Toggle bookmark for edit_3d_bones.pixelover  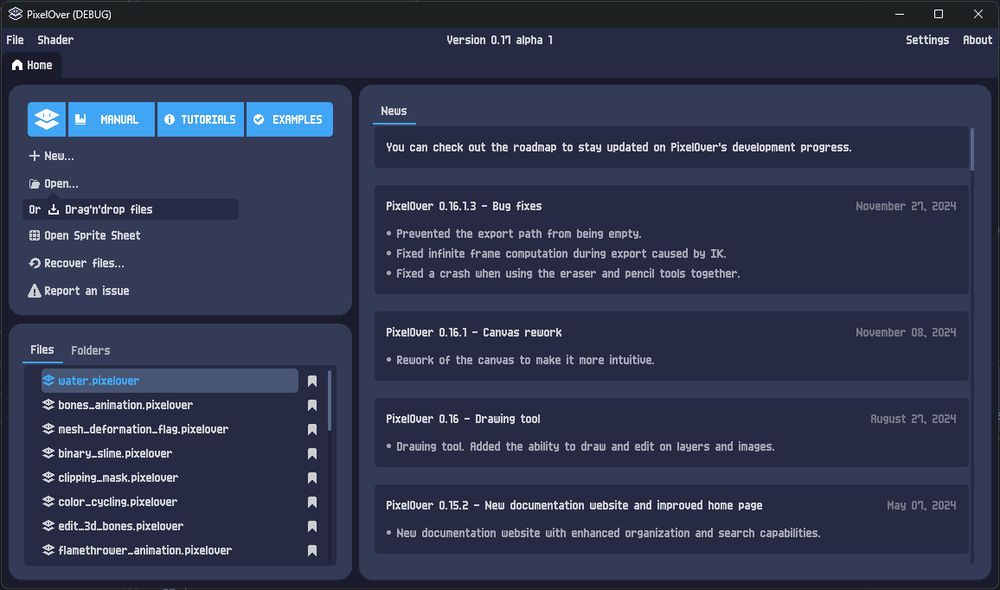312,526
